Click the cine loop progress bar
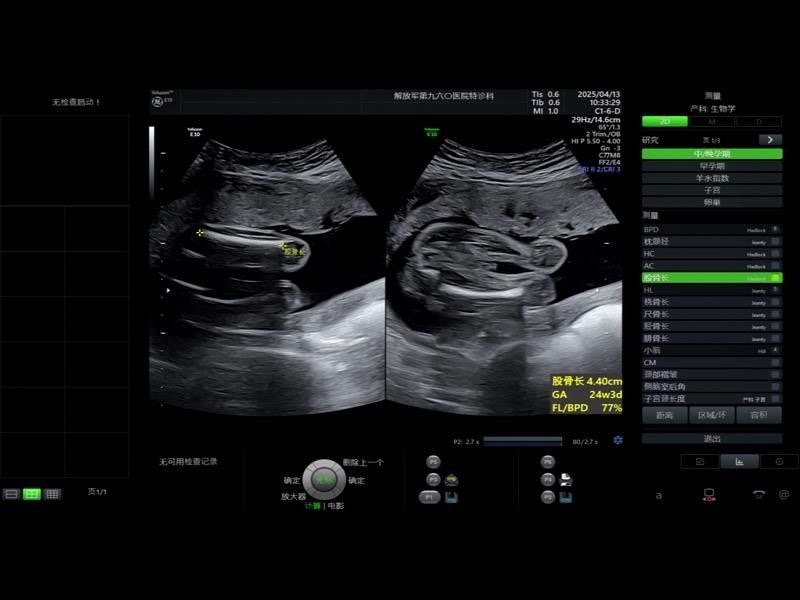 [x=522, y=441]
